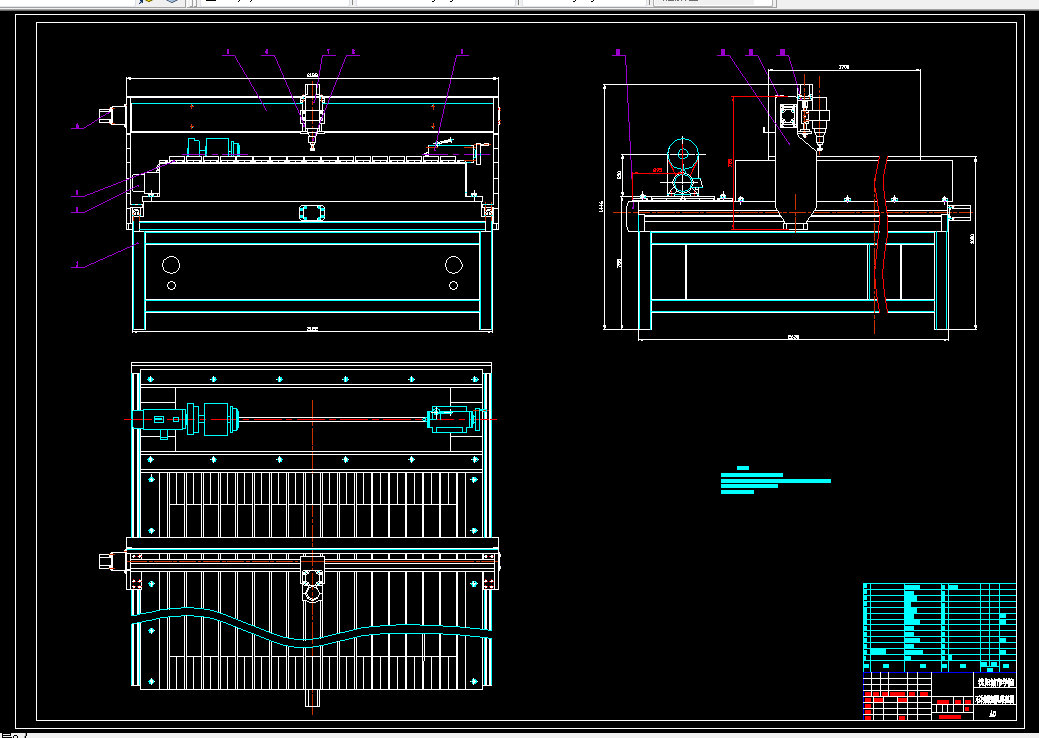The image size is (1039, 738).
Task: Select the red break line in the side view
Action: click(x=881, y=245)
